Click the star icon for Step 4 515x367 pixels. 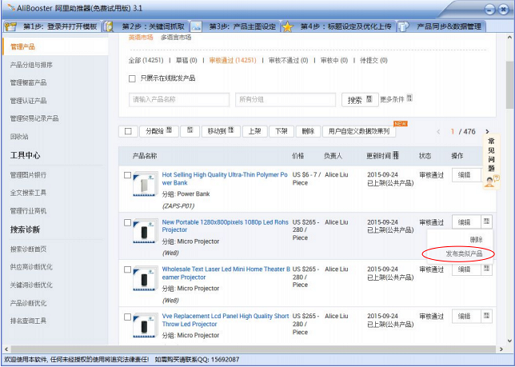pos(287,26)
